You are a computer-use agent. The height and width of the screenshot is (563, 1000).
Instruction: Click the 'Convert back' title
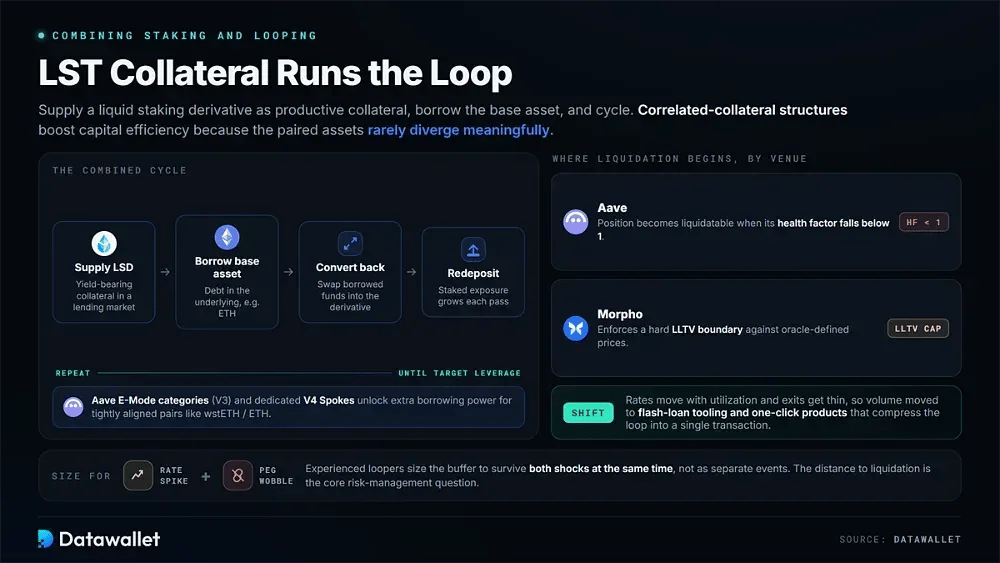(x=350, y=267)
